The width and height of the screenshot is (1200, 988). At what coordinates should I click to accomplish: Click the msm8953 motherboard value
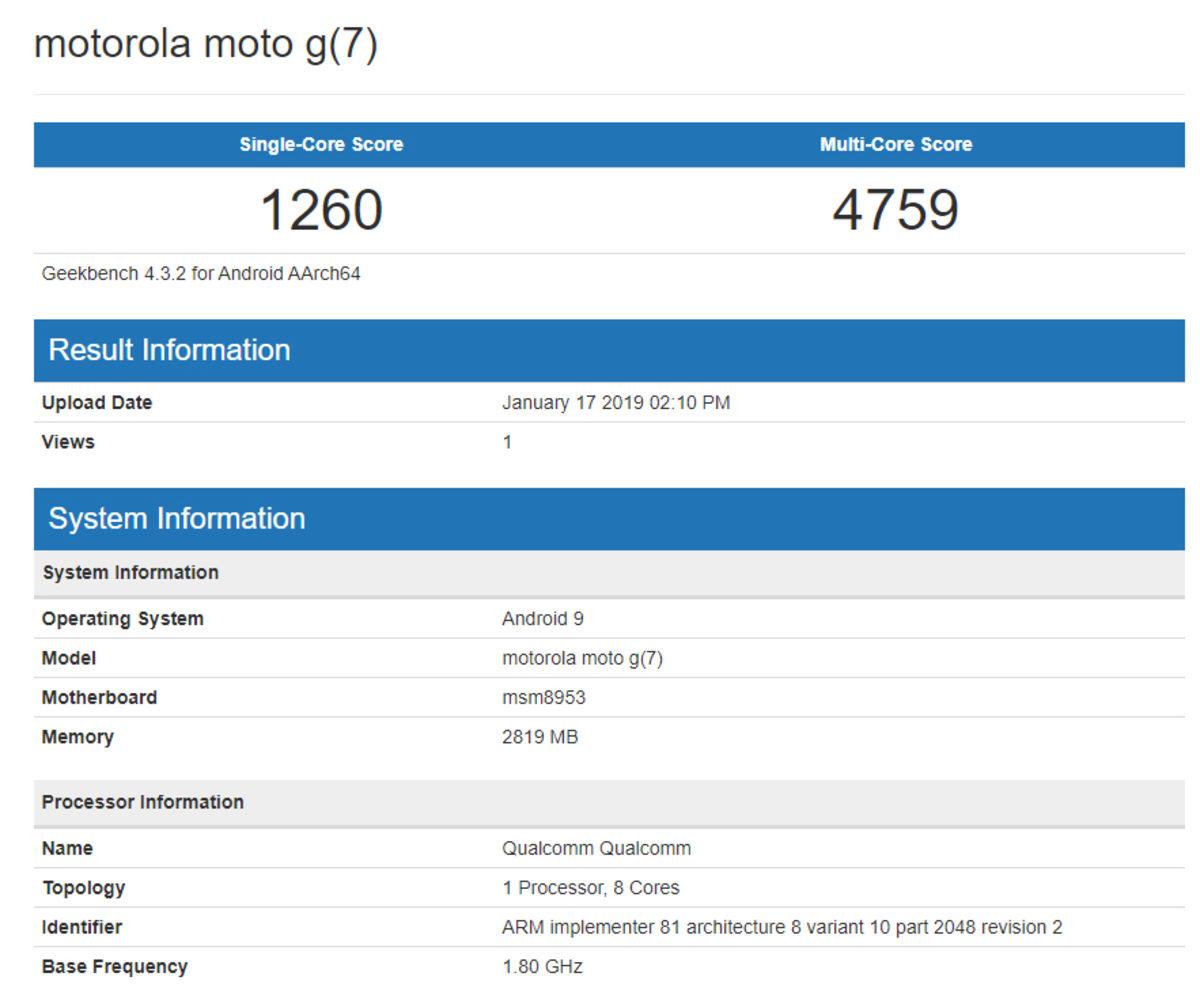pyautogui.click(x=541, y=697)
